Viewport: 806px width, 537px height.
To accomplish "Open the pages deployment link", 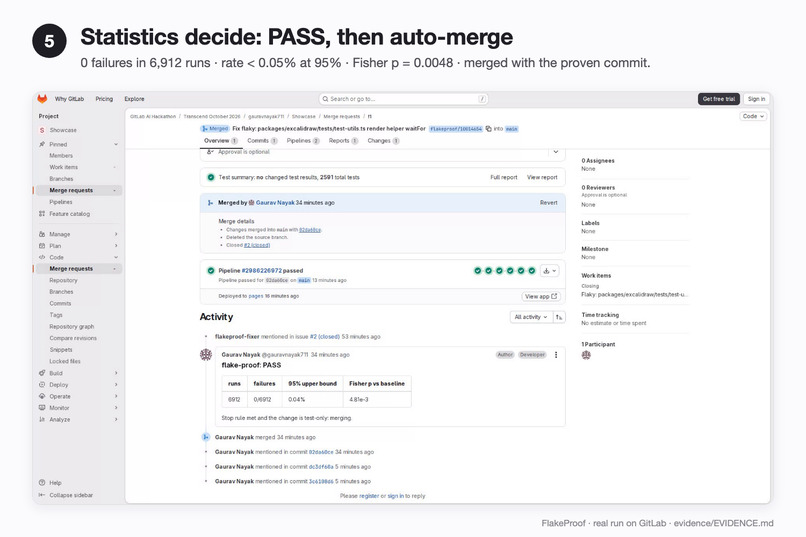I will tap(256, 296).
